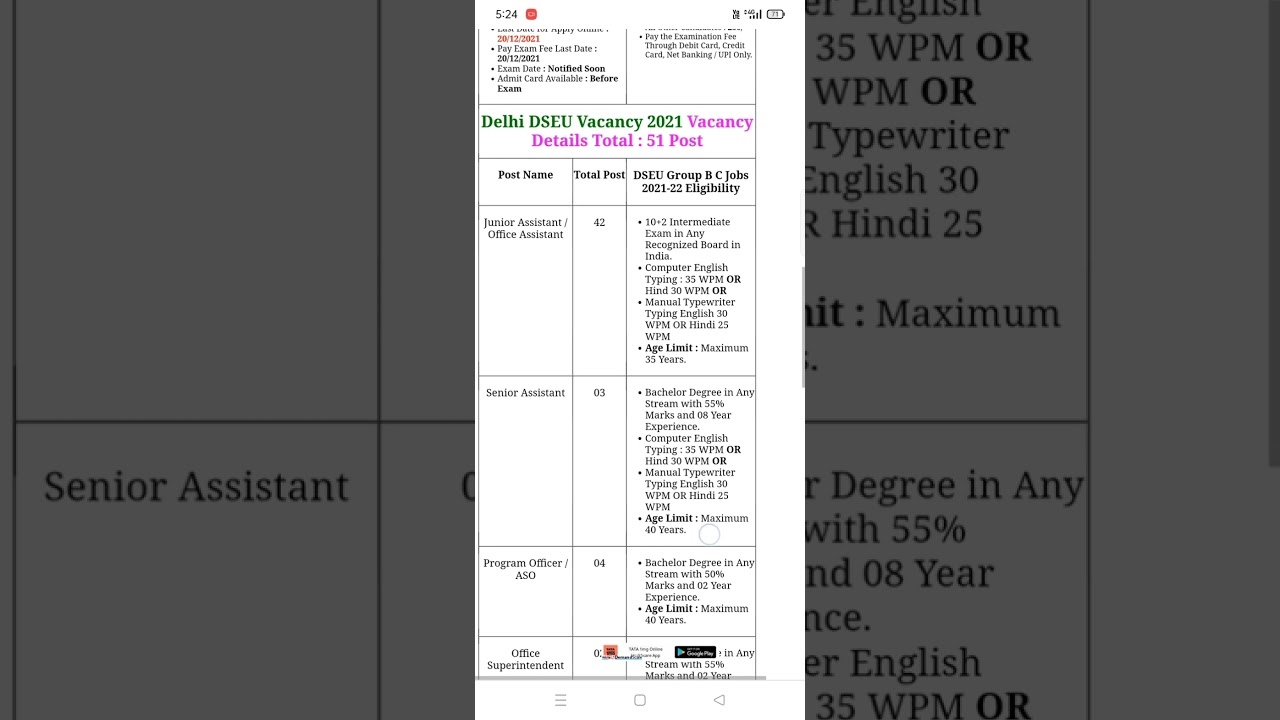Click 'TATA 1mg Online Healthcare App' ad text
Screen dimensions: 1280x720
644,652
